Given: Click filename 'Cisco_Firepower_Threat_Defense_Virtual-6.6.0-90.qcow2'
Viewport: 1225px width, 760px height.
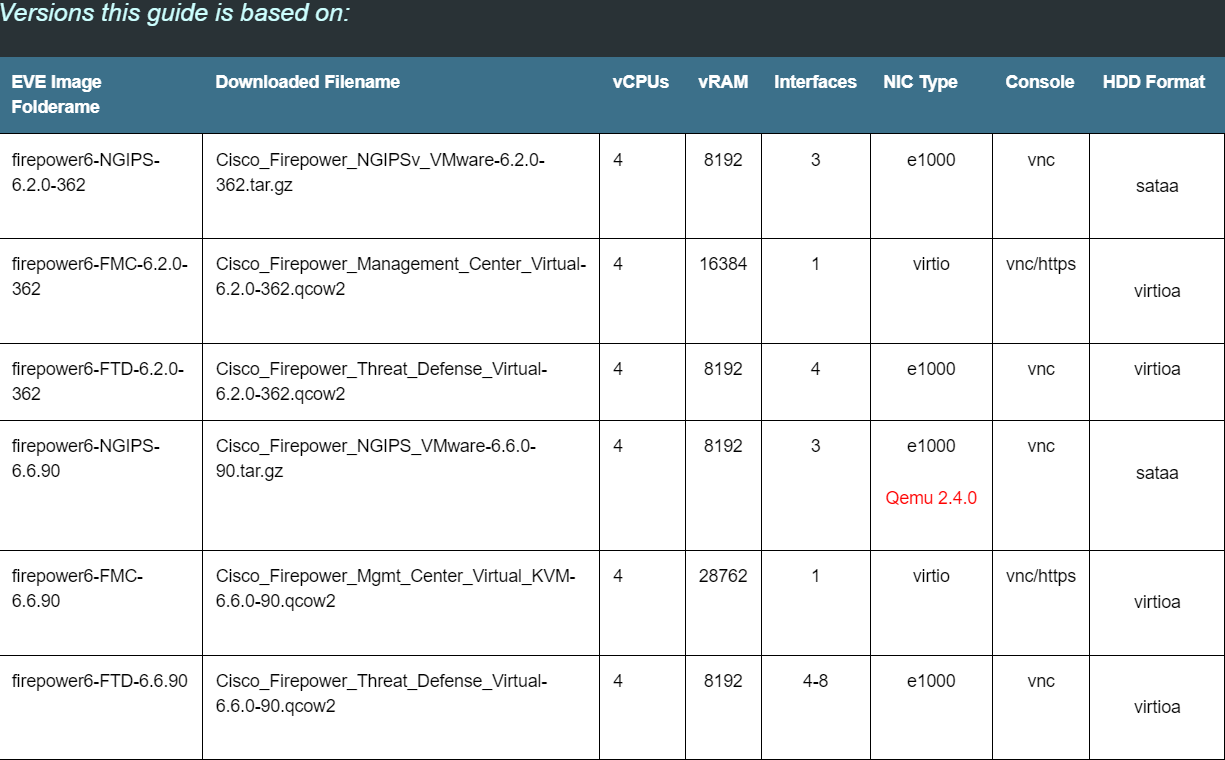Looking at the screenshot, I should [x=382, y=693].
